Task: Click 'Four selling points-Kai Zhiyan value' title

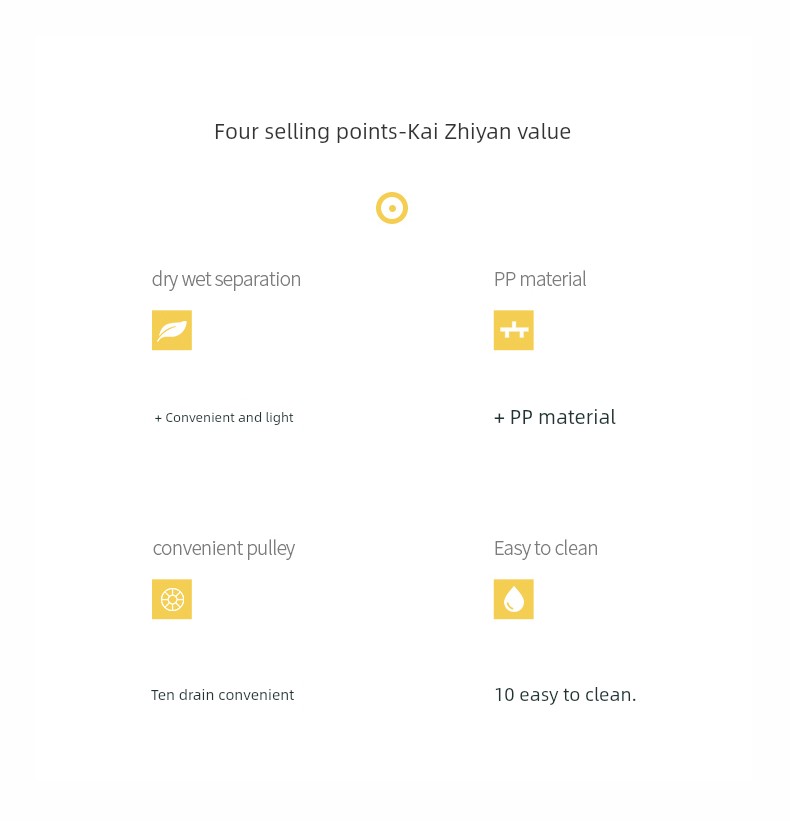Action: click(x=393, y=131)
